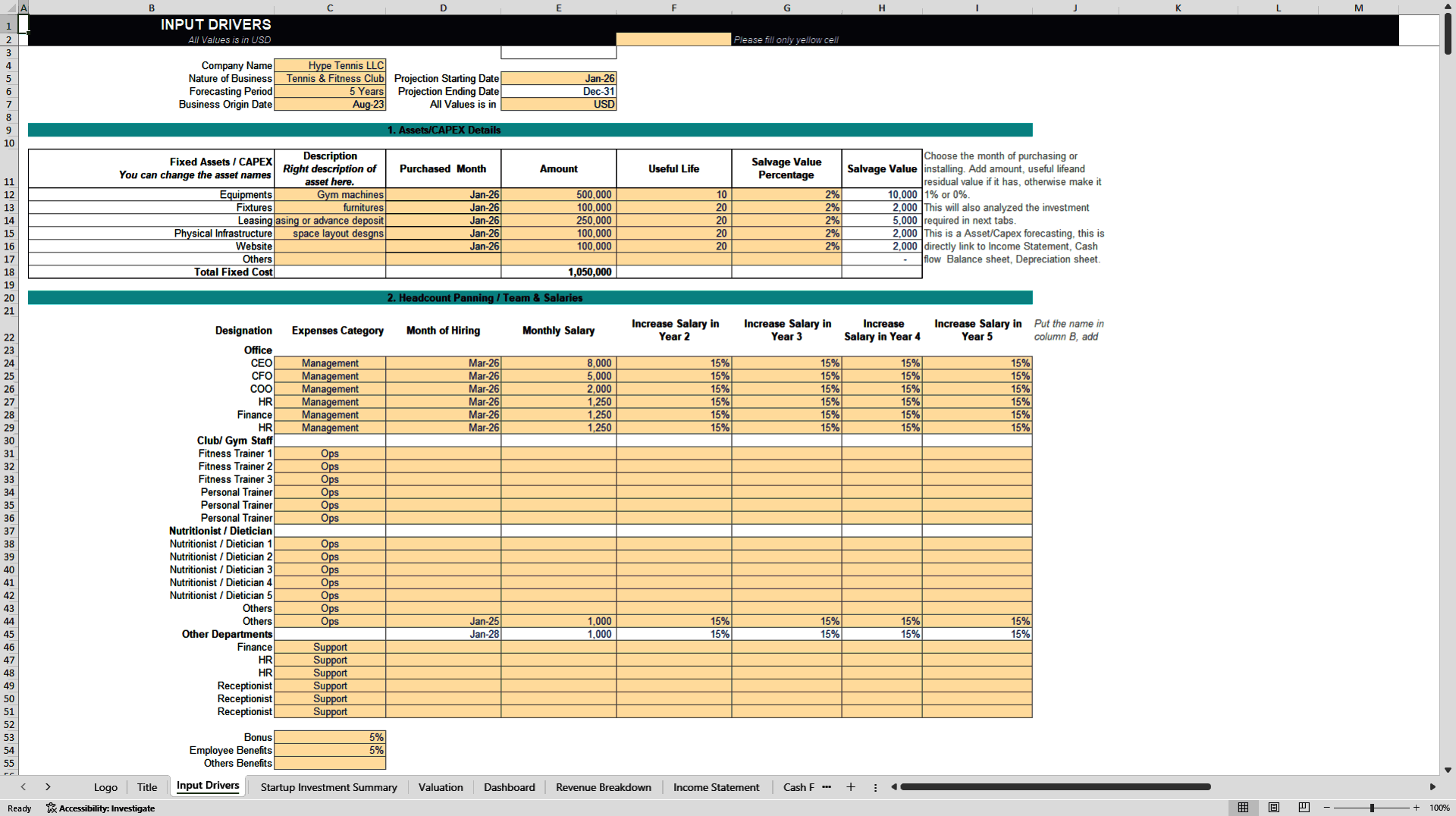Image resolution: width=1456 pixels, height=816 pixels.
Task: Switch to Page Break Preview icon
Action: pyautogui.click(x=1304, y=808)
